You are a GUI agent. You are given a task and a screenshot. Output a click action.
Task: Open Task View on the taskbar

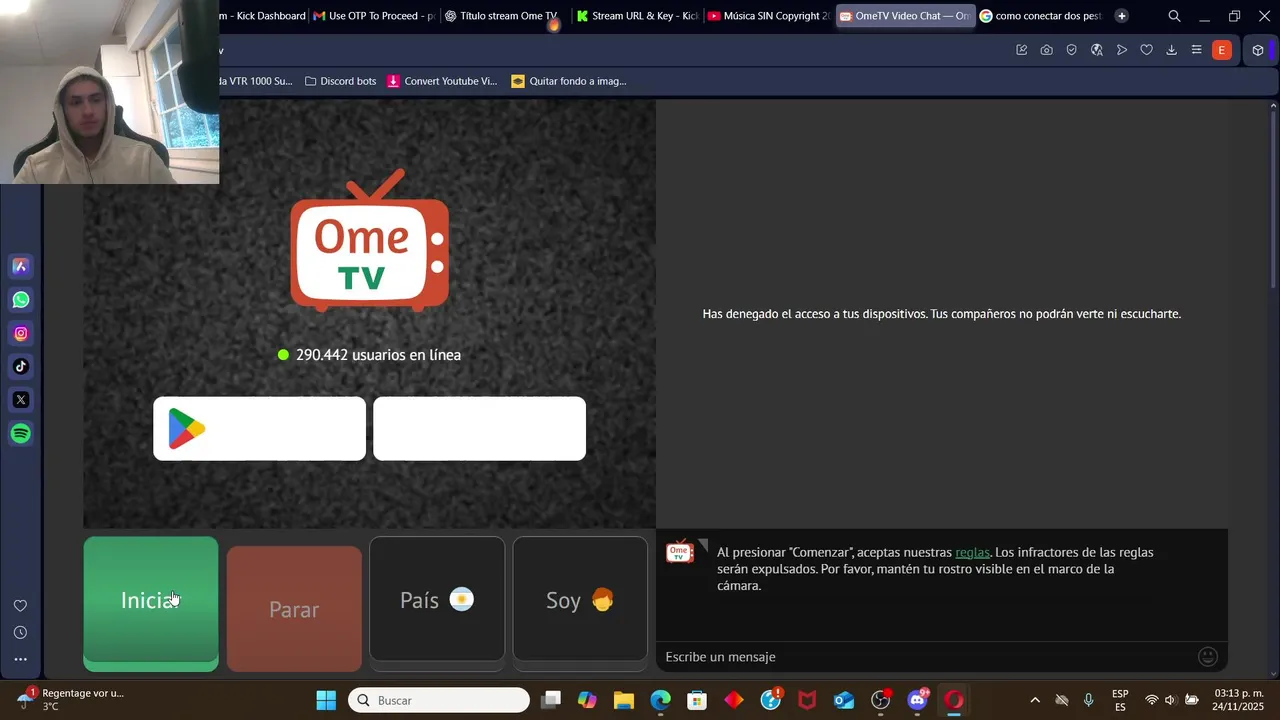(x=551, y=700)
